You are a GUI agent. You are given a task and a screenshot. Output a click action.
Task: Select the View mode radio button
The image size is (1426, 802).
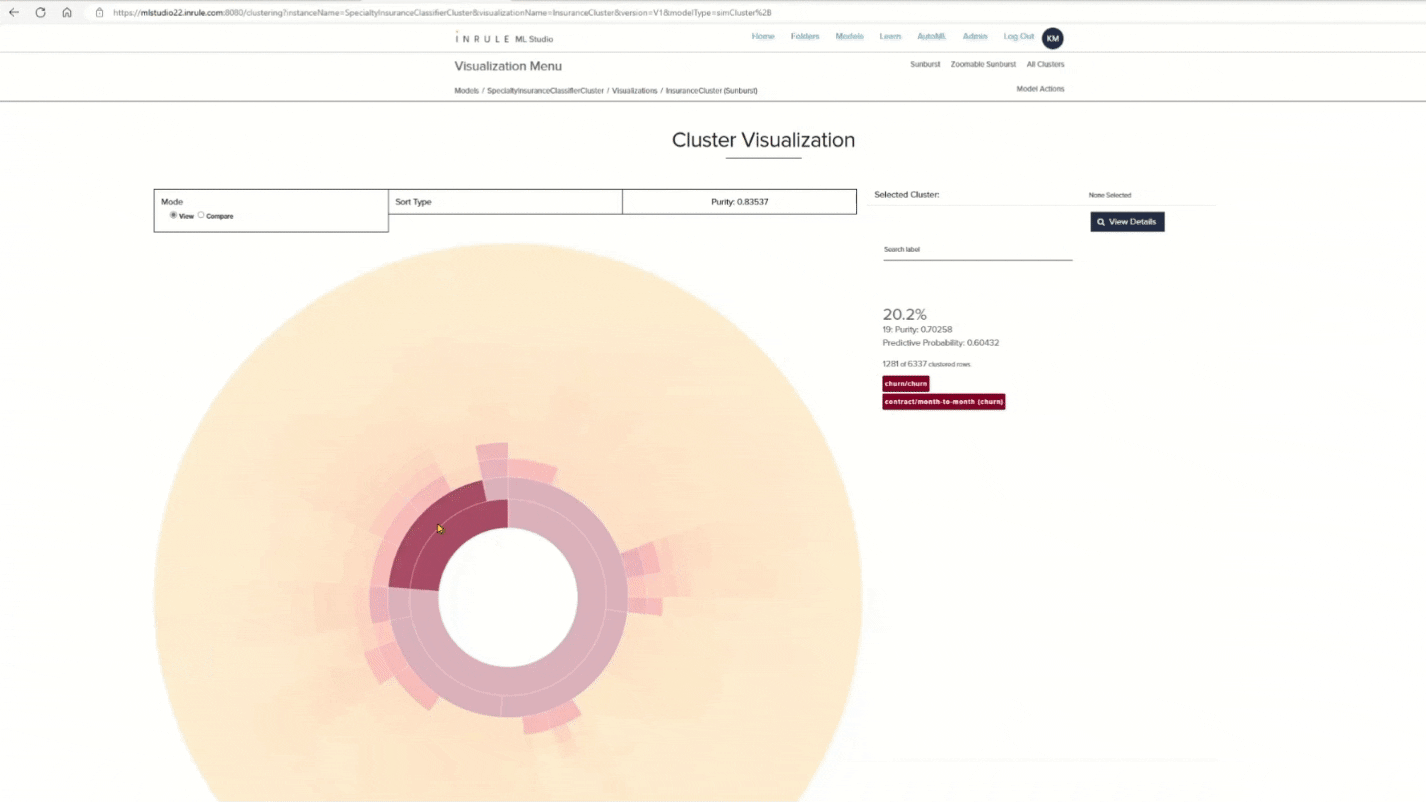tap(173, 215)
